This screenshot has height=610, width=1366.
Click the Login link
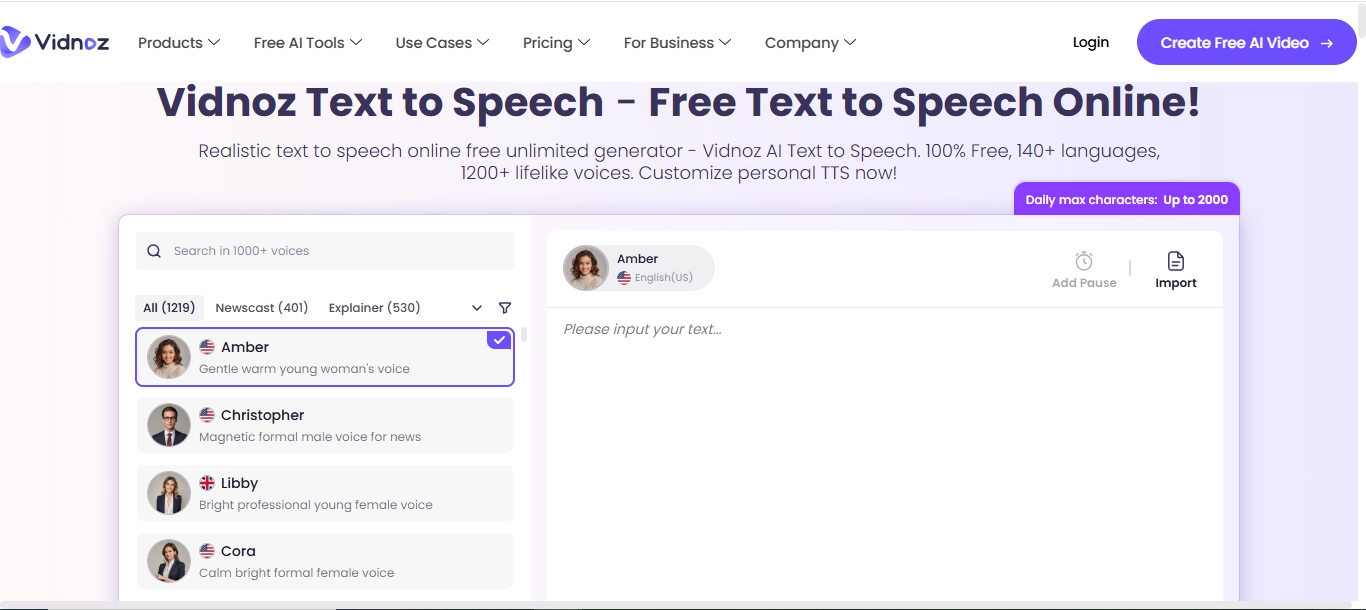point(1090,42)
